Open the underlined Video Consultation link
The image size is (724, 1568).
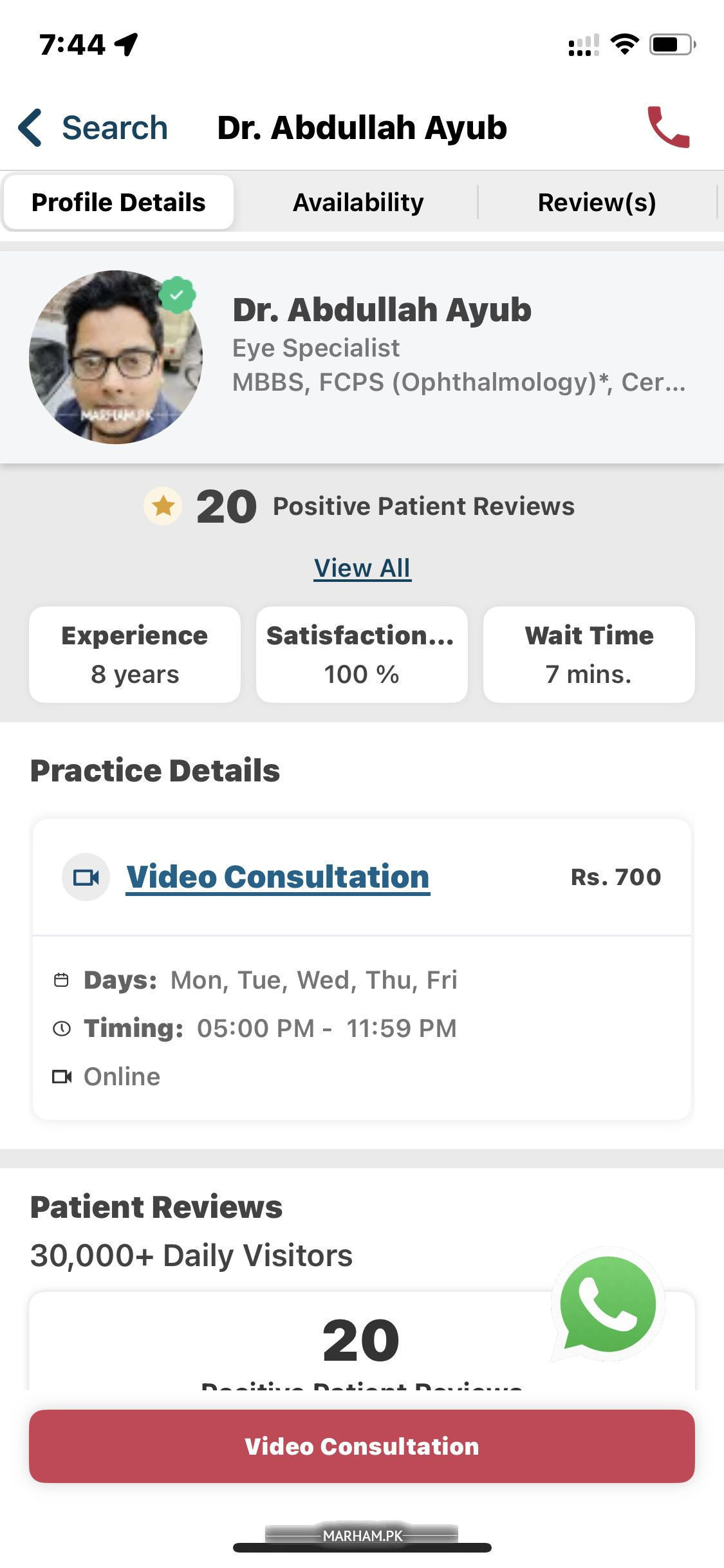pyautogui.click(x=278, y=877)
